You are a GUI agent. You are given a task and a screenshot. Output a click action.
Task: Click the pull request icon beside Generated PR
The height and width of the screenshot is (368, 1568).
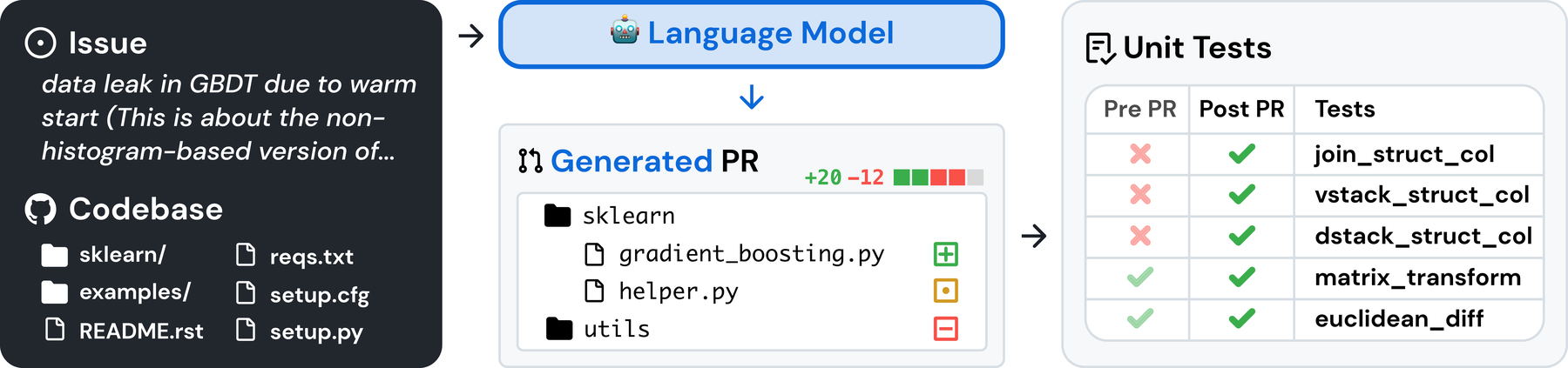click(x=530, y=161)
